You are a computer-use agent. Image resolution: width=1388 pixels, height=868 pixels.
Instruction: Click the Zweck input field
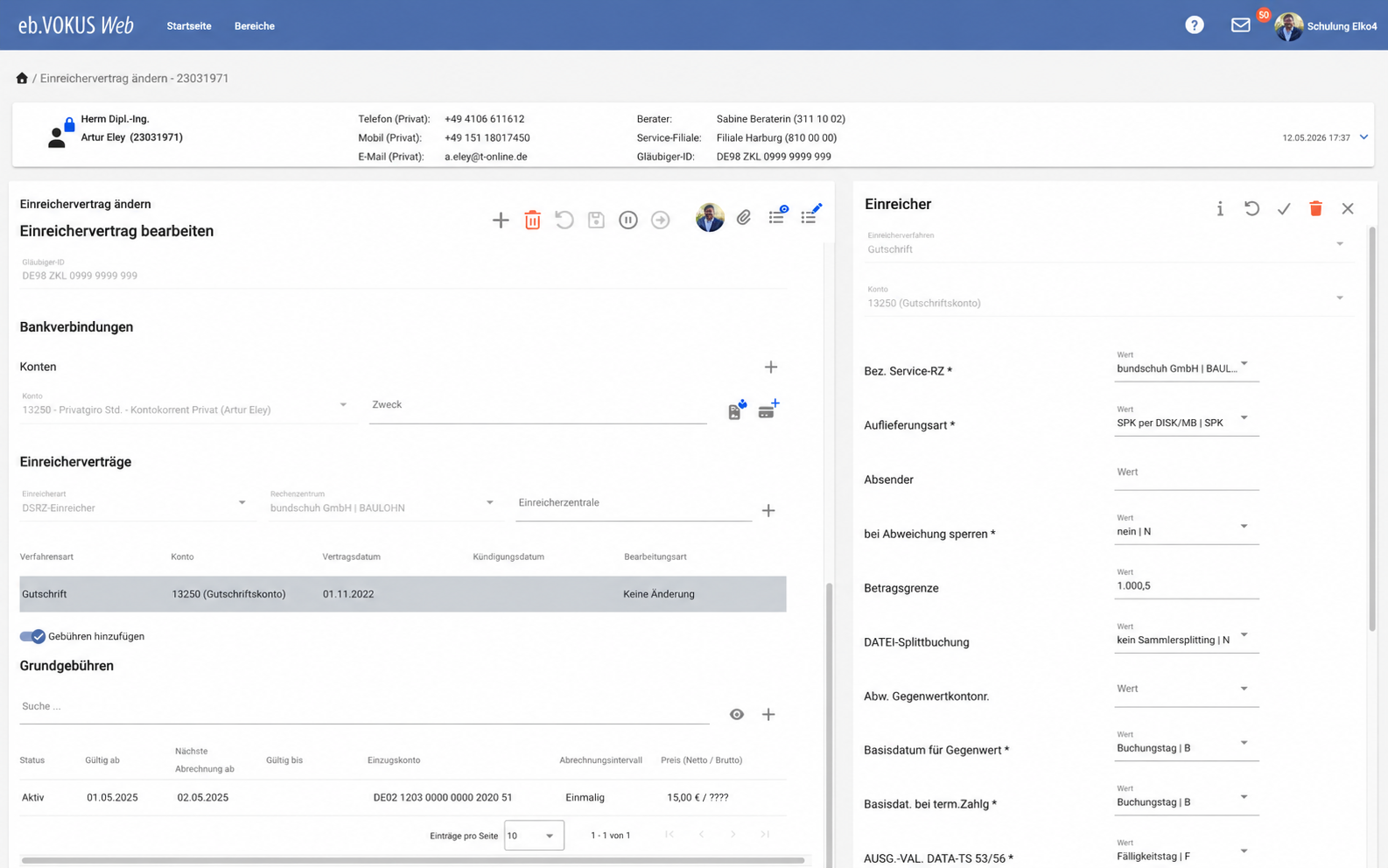[537, 406]
